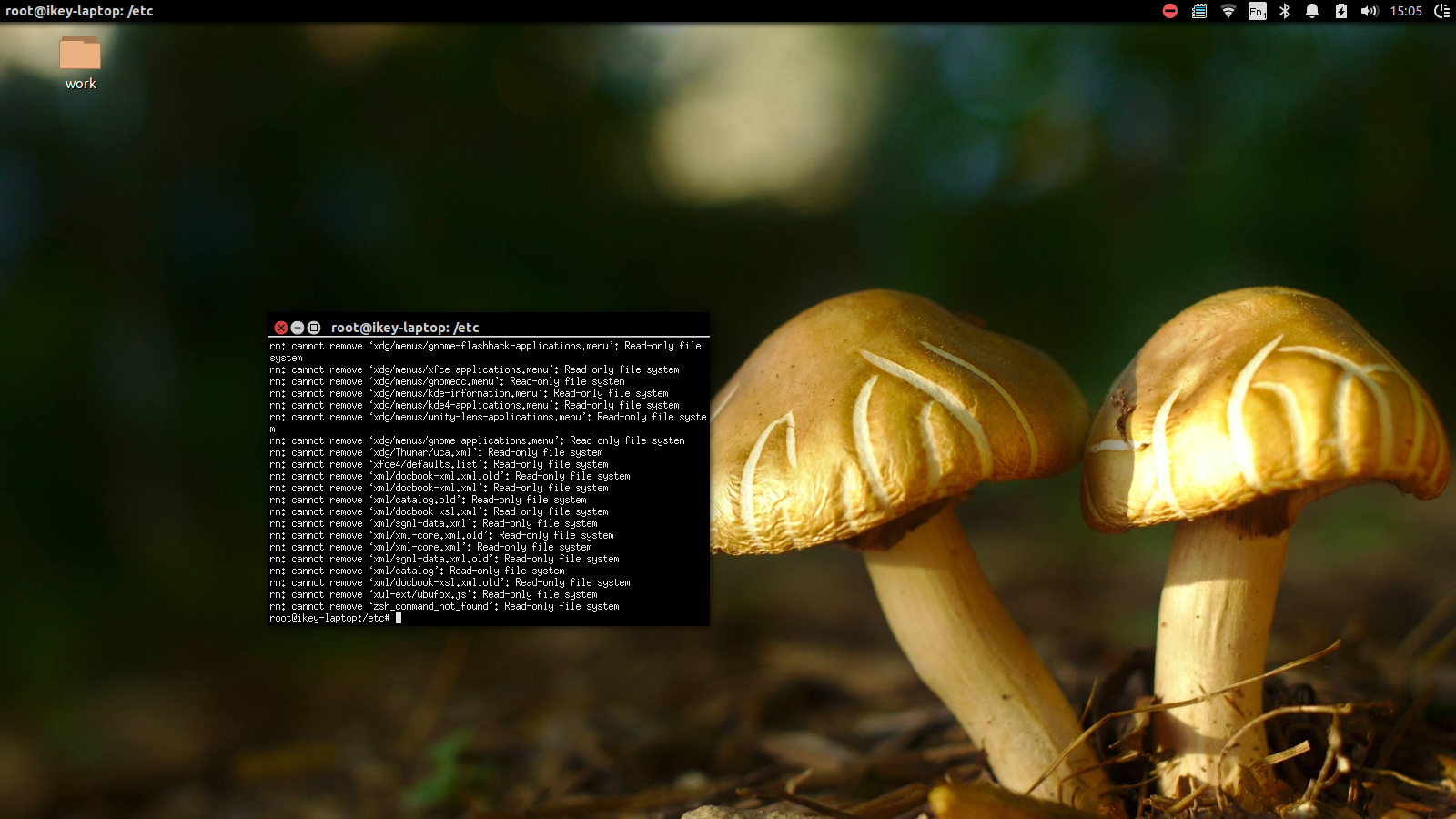Close the terminal window
The image size is (1456, 819).
(x=281, y=328)
